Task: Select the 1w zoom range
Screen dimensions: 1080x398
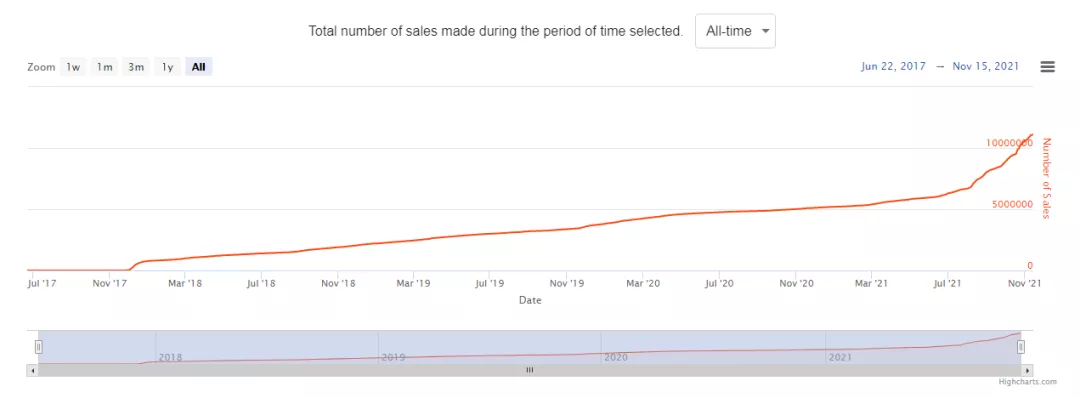Action: tap(73, 67)
